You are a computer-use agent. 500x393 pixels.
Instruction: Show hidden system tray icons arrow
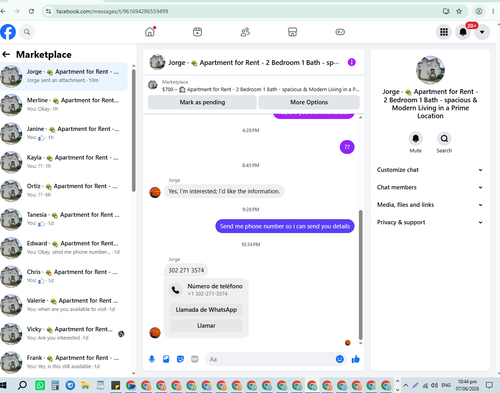click(x=406, y=385)
